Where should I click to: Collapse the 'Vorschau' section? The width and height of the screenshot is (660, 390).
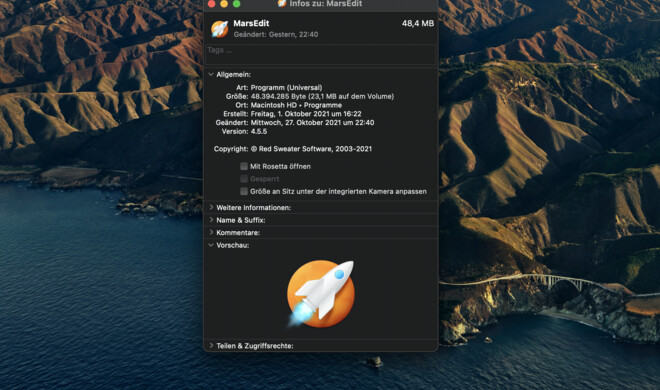(211, 245)
